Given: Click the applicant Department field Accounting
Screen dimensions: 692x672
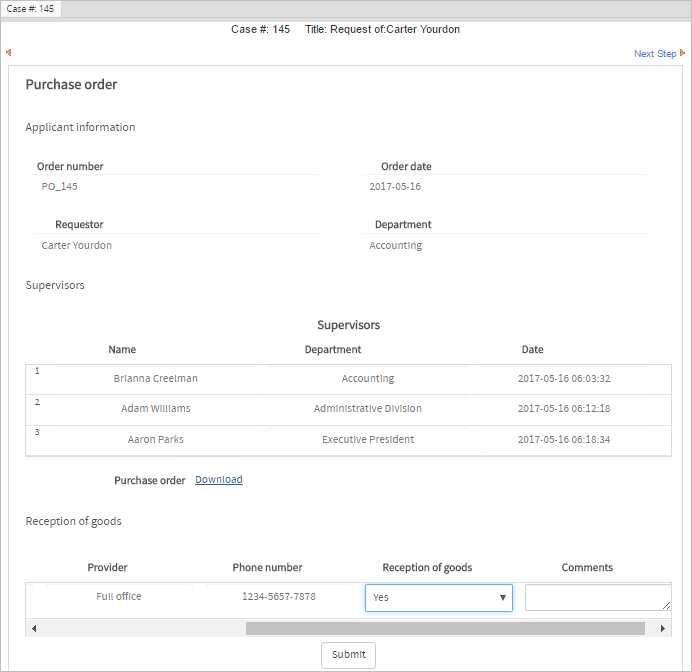Looking at the screenshot, I should click(506, 246).
